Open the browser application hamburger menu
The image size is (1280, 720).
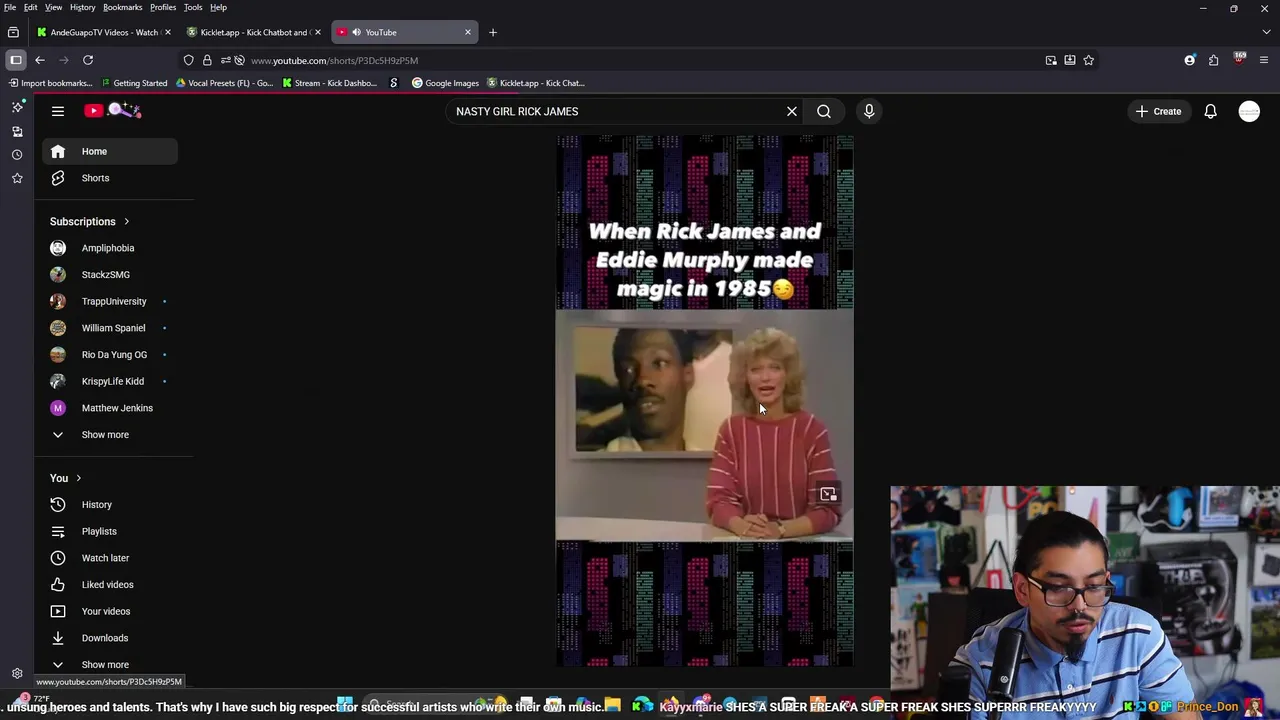point(1264,60)
